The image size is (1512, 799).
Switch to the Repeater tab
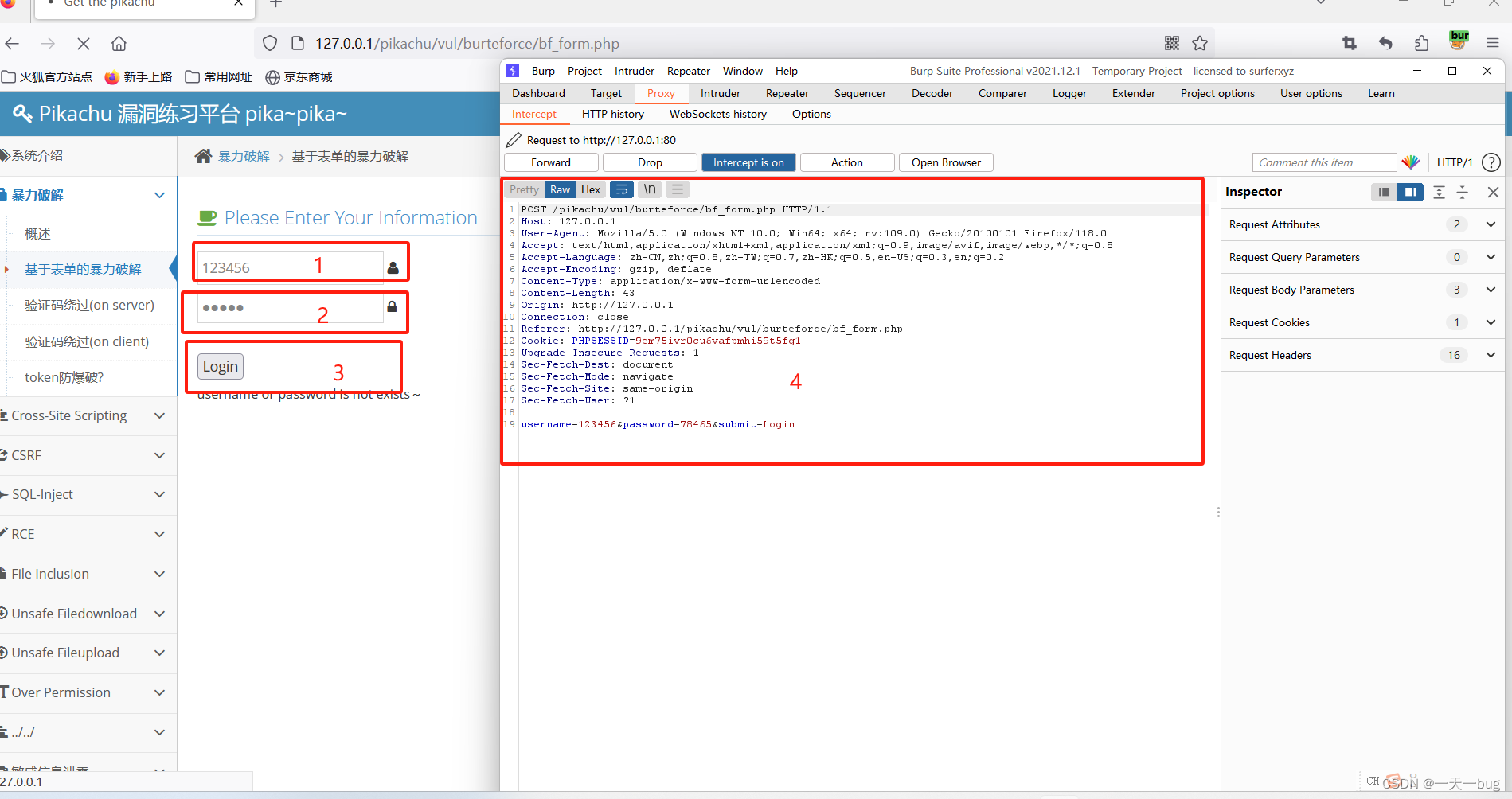(x=787, y=93)
